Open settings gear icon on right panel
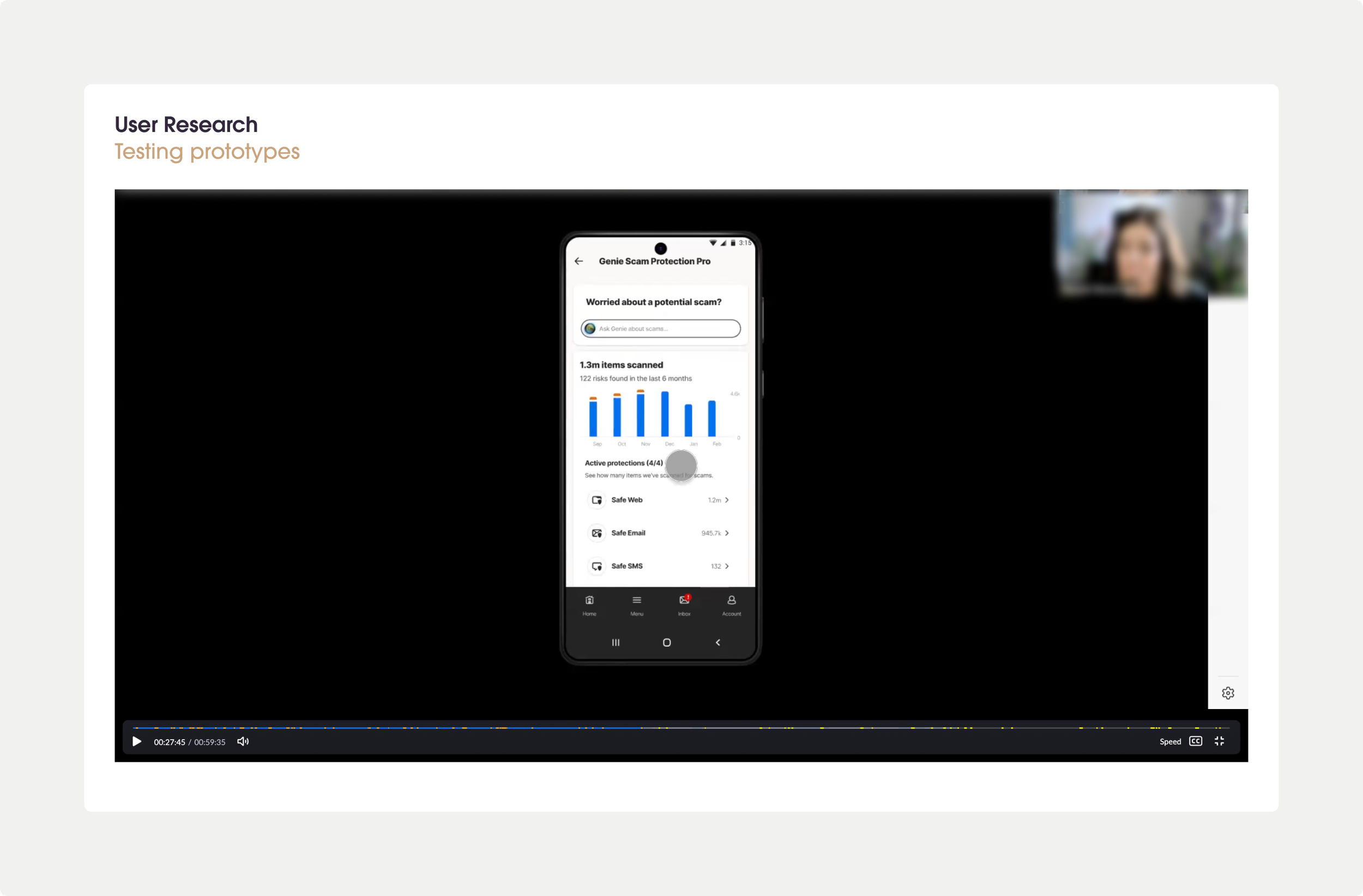Screen dimensions: 1363x896 tap(1228, 693)
